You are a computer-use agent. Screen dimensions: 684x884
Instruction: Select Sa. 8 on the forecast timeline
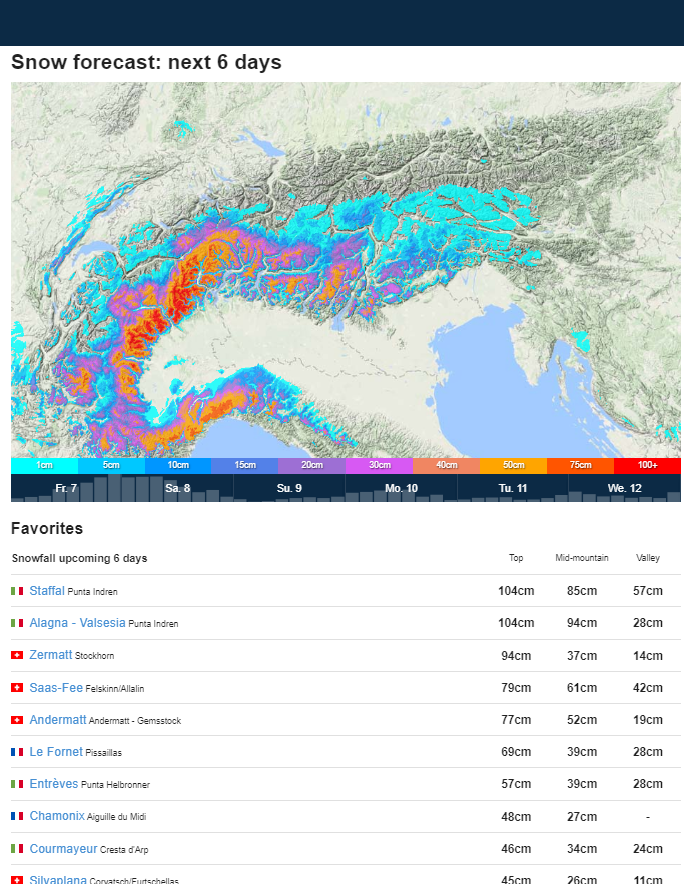pyautogui.click(x=178, y=488)
